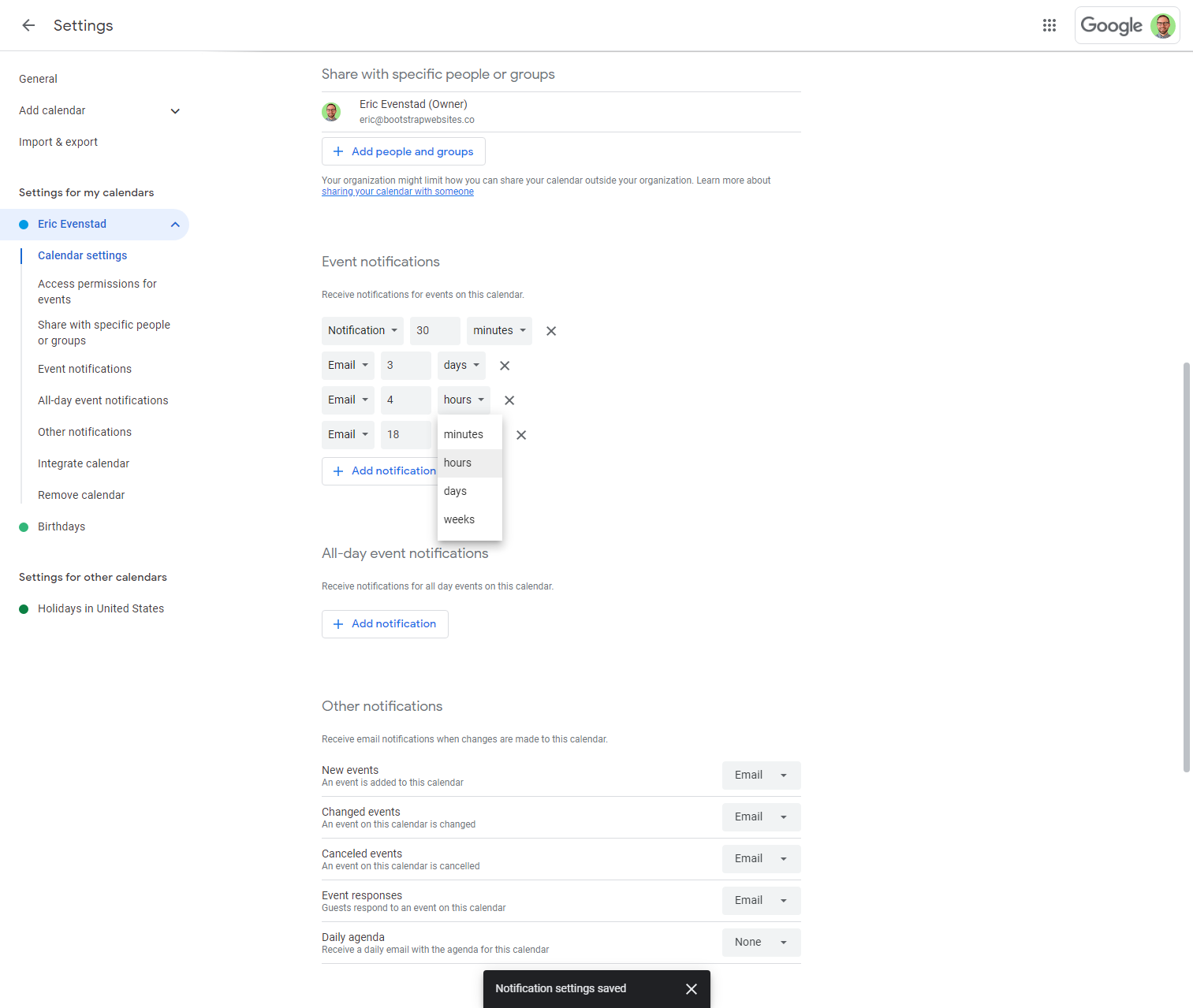Dismiss the Notification settings saved toast
This screenshot has width=1193, height=1008.
click(x=692, y=989)
